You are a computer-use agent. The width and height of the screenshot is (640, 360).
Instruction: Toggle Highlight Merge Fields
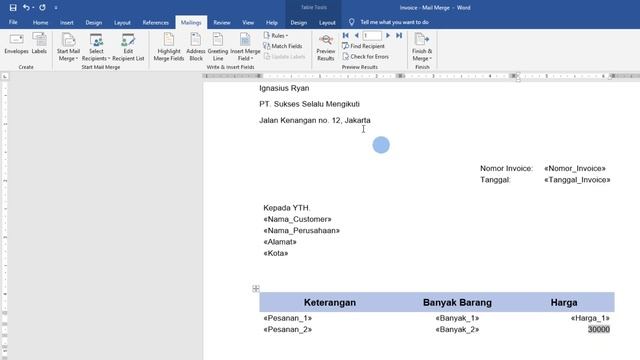[x=169, y=47]
